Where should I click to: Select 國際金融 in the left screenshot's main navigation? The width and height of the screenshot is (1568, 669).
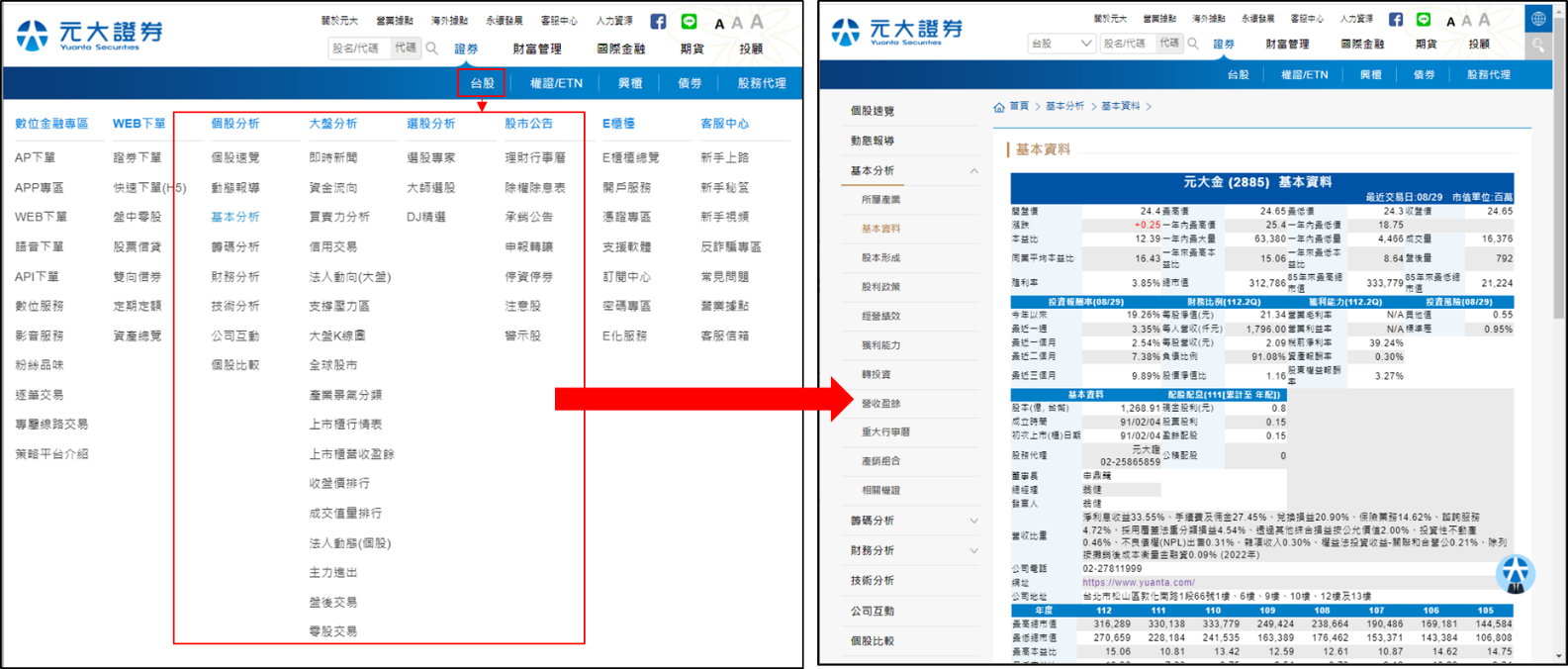(x=621, y=48)
